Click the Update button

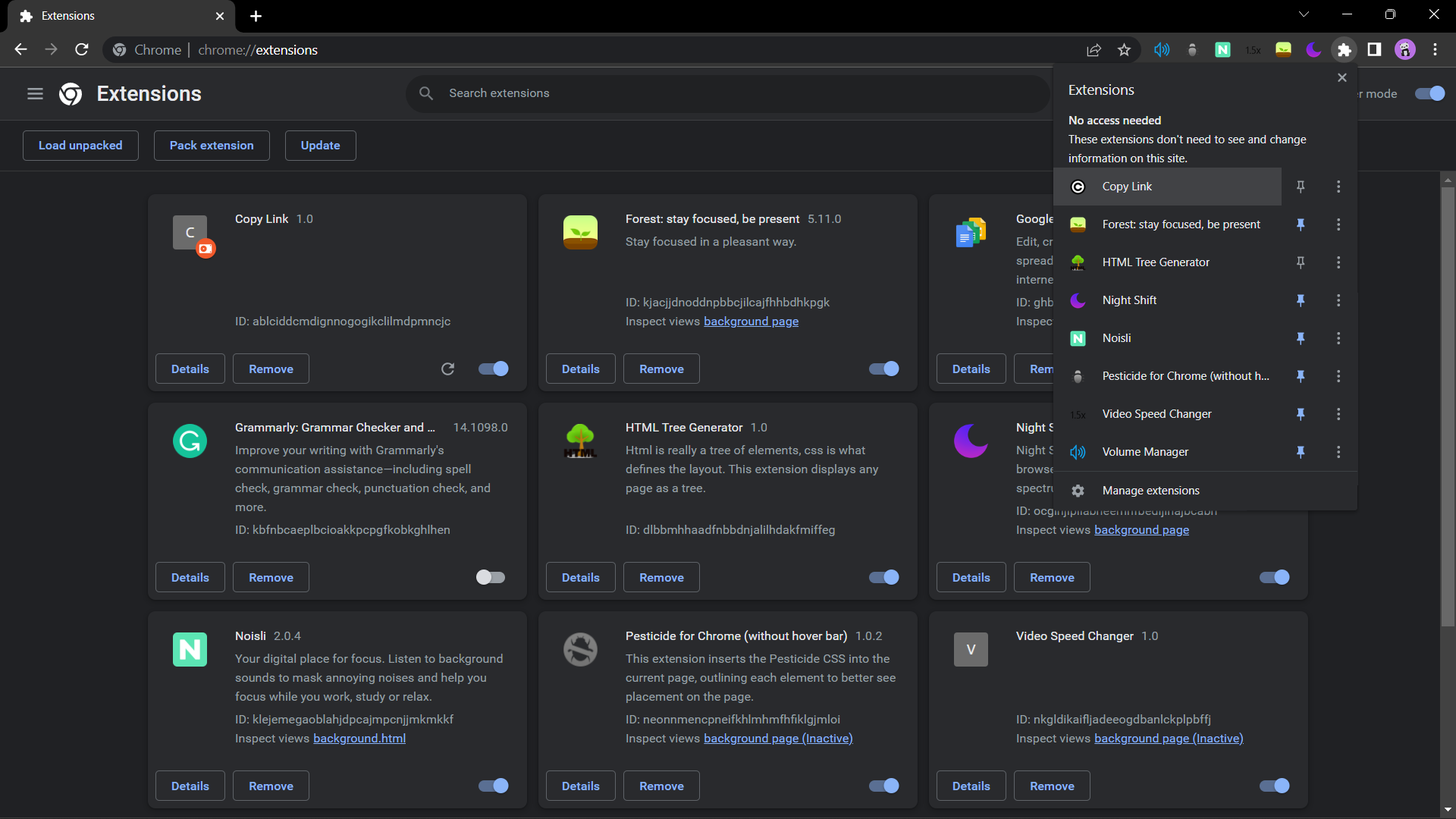point(320,146)
